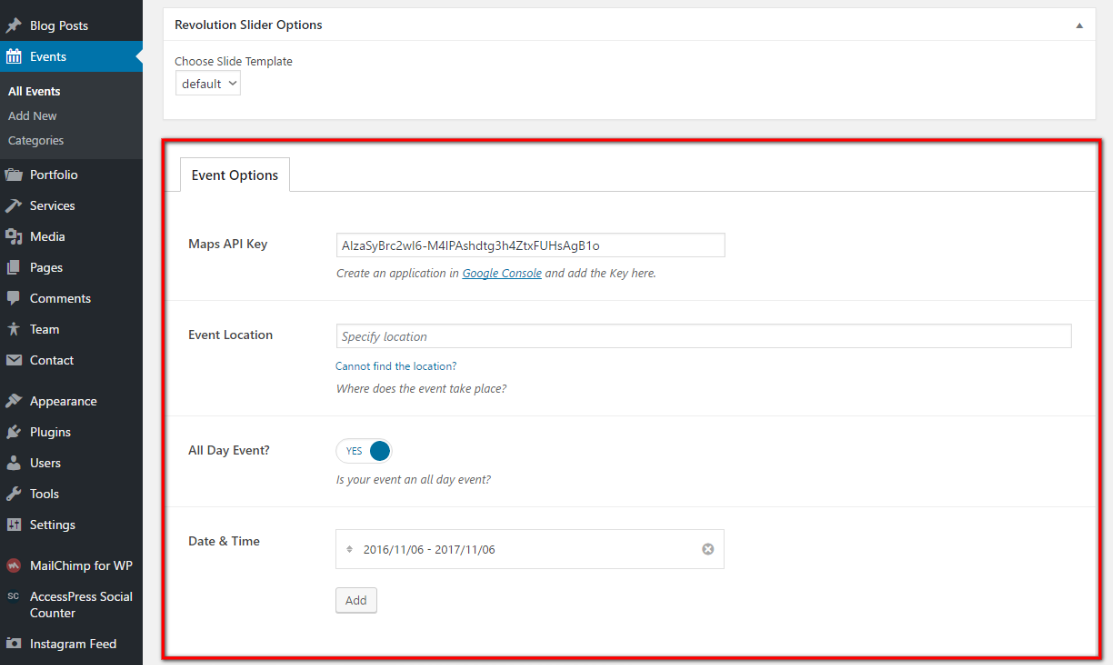Click the sort handle beside the date range

click(x=349, y=549)
